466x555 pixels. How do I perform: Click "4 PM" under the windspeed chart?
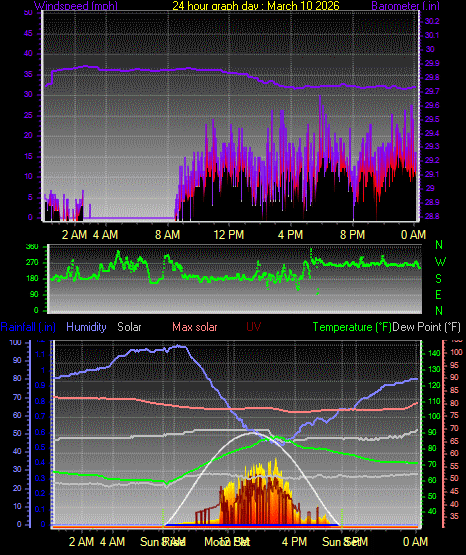290,235
